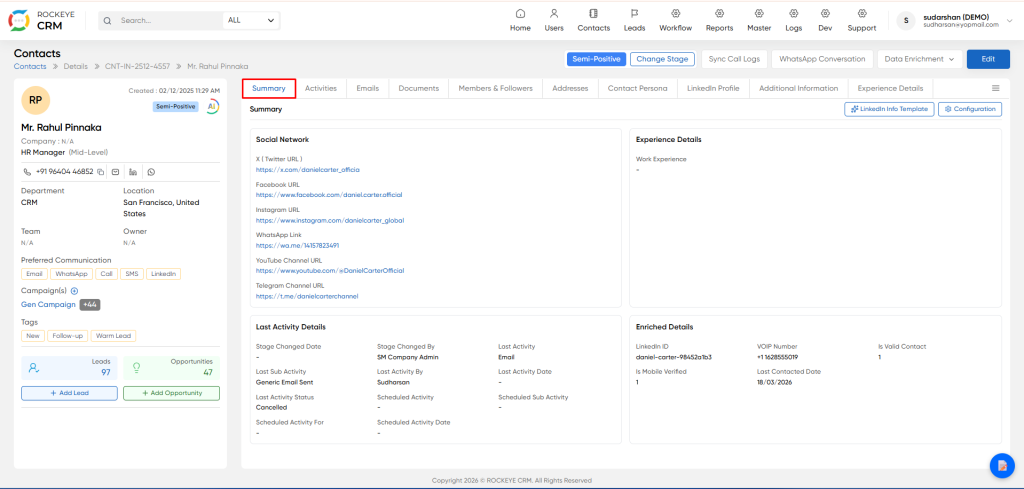The height and width of the screenshot is (489, 1024).
Task: Open the Home navigation icon
Action: [x=520, y=13]
